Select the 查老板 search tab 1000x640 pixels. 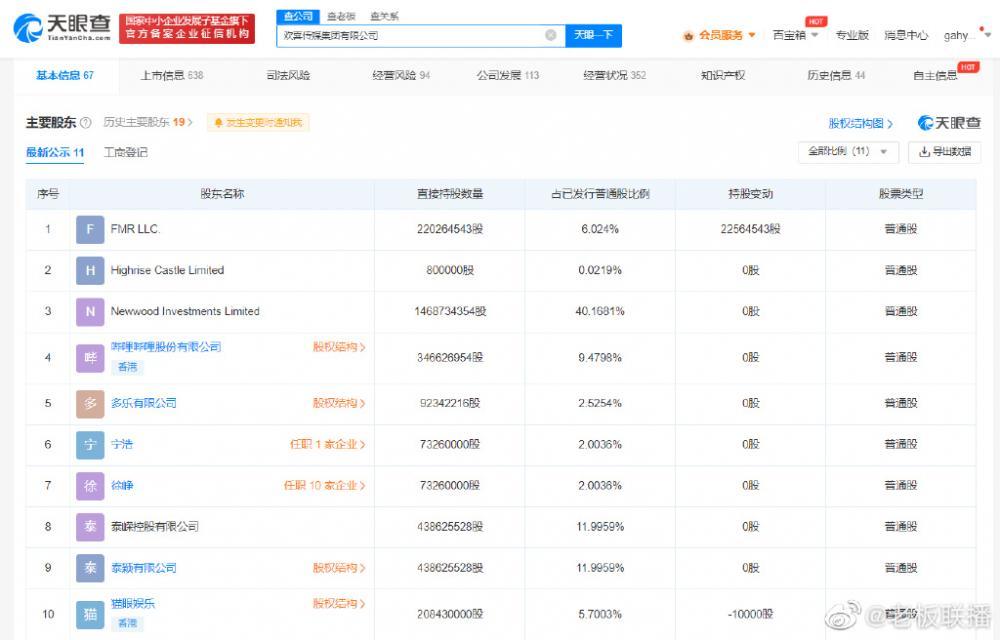click(341, 16)
